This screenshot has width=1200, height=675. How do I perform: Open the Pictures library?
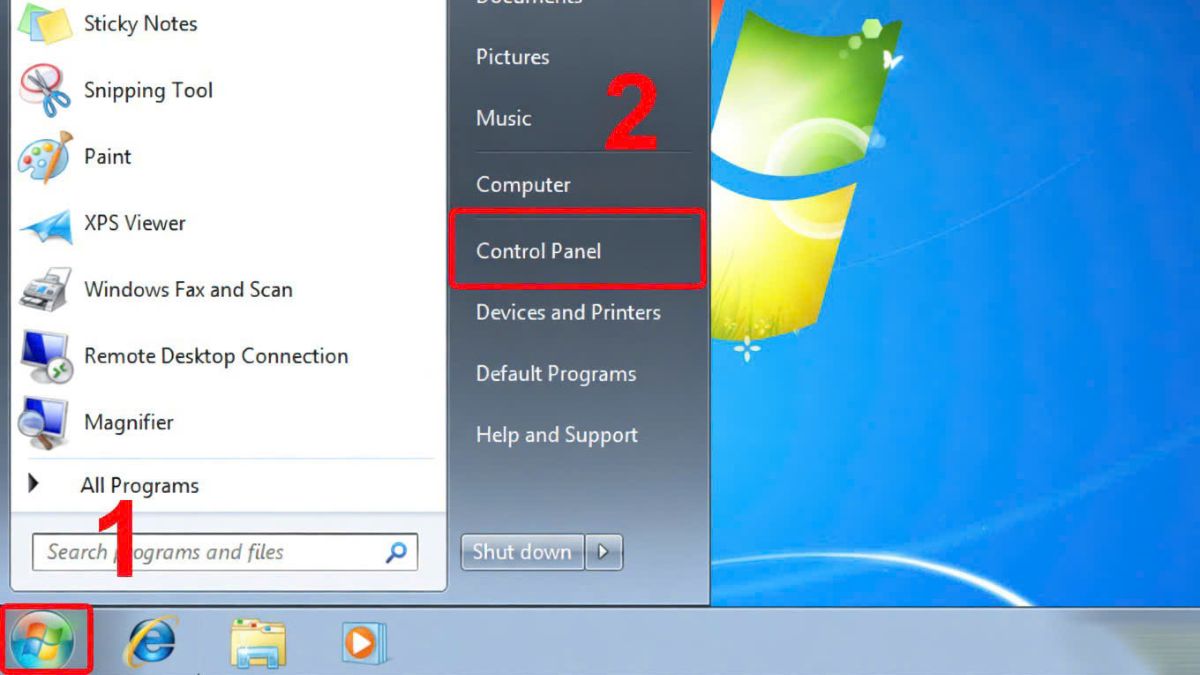511,57
